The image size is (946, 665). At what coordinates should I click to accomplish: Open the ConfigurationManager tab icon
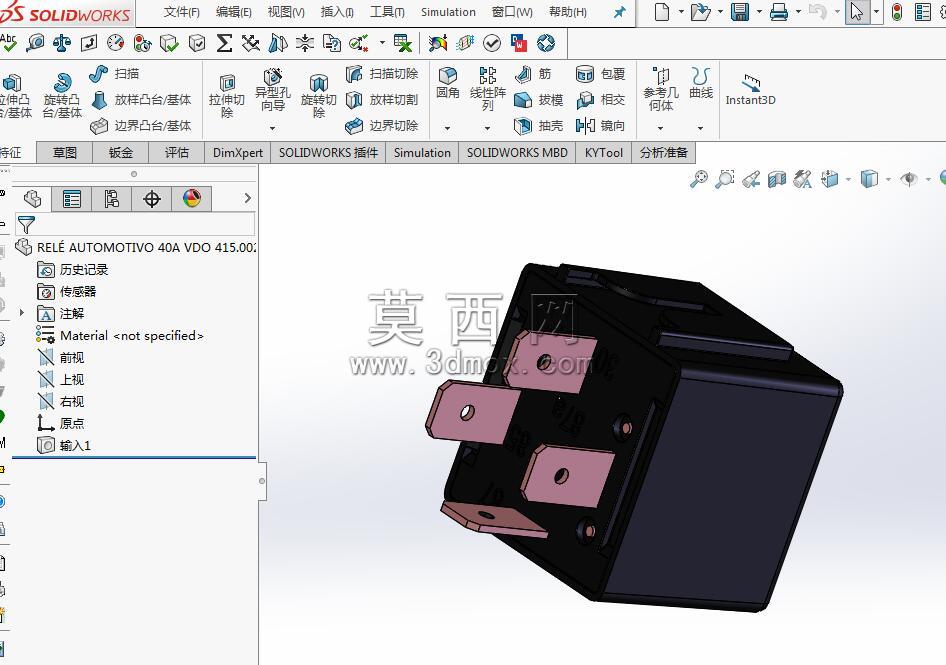112,199
